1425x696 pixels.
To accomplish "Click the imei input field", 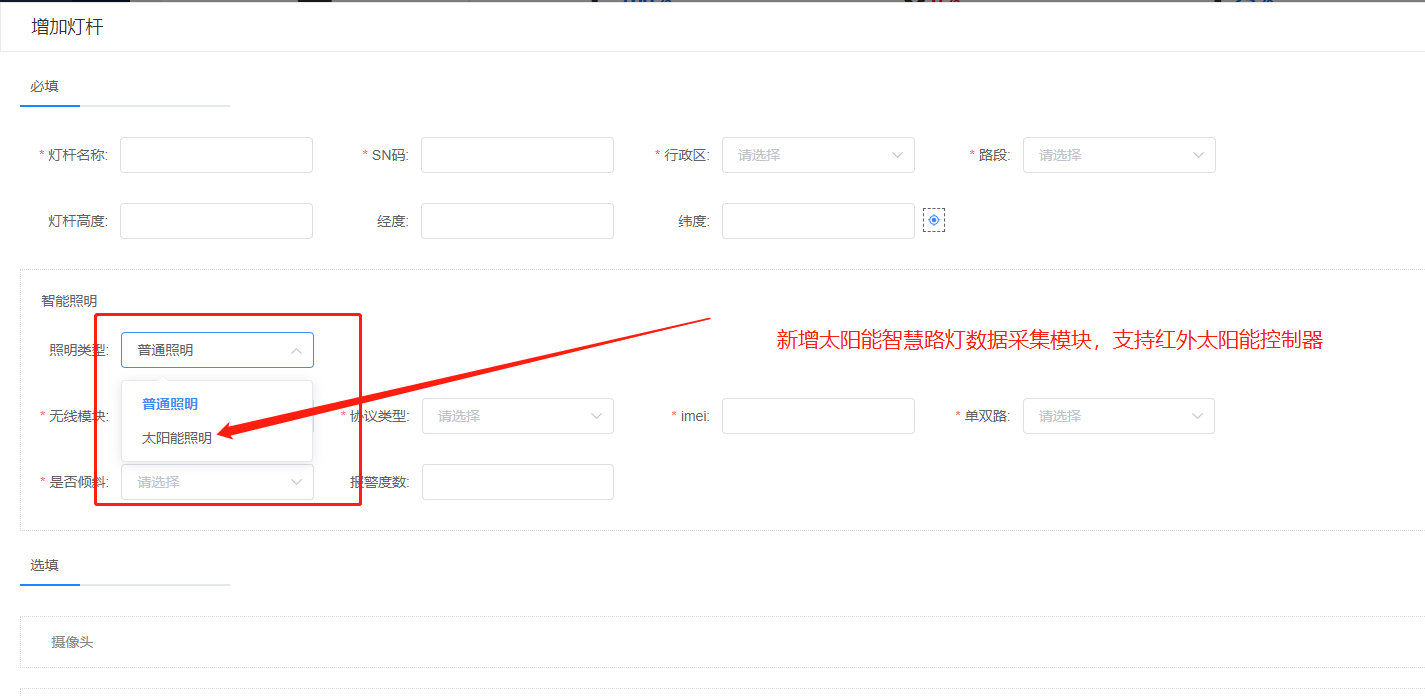I will tap(818, 416).
